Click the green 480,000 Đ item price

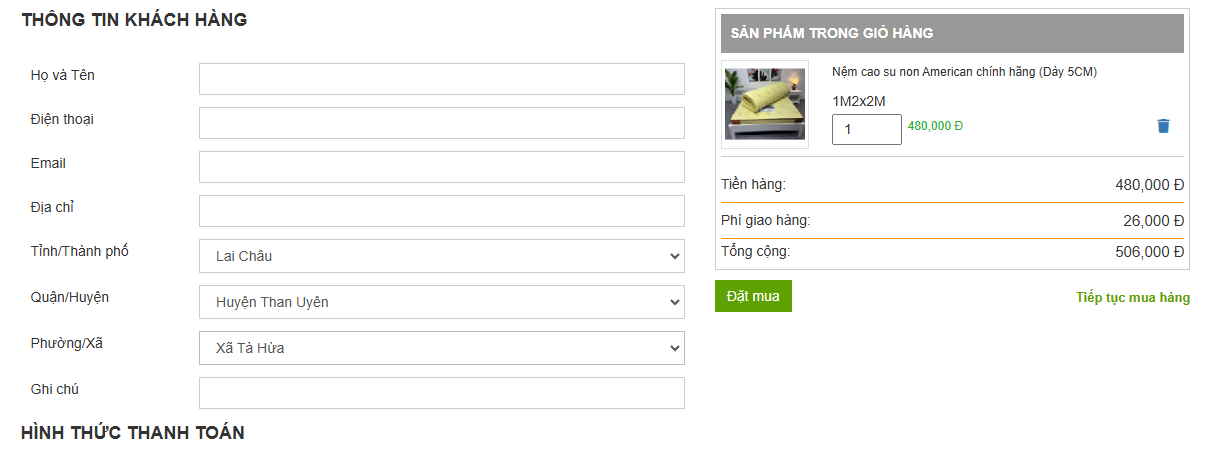[x=935, y=126]
